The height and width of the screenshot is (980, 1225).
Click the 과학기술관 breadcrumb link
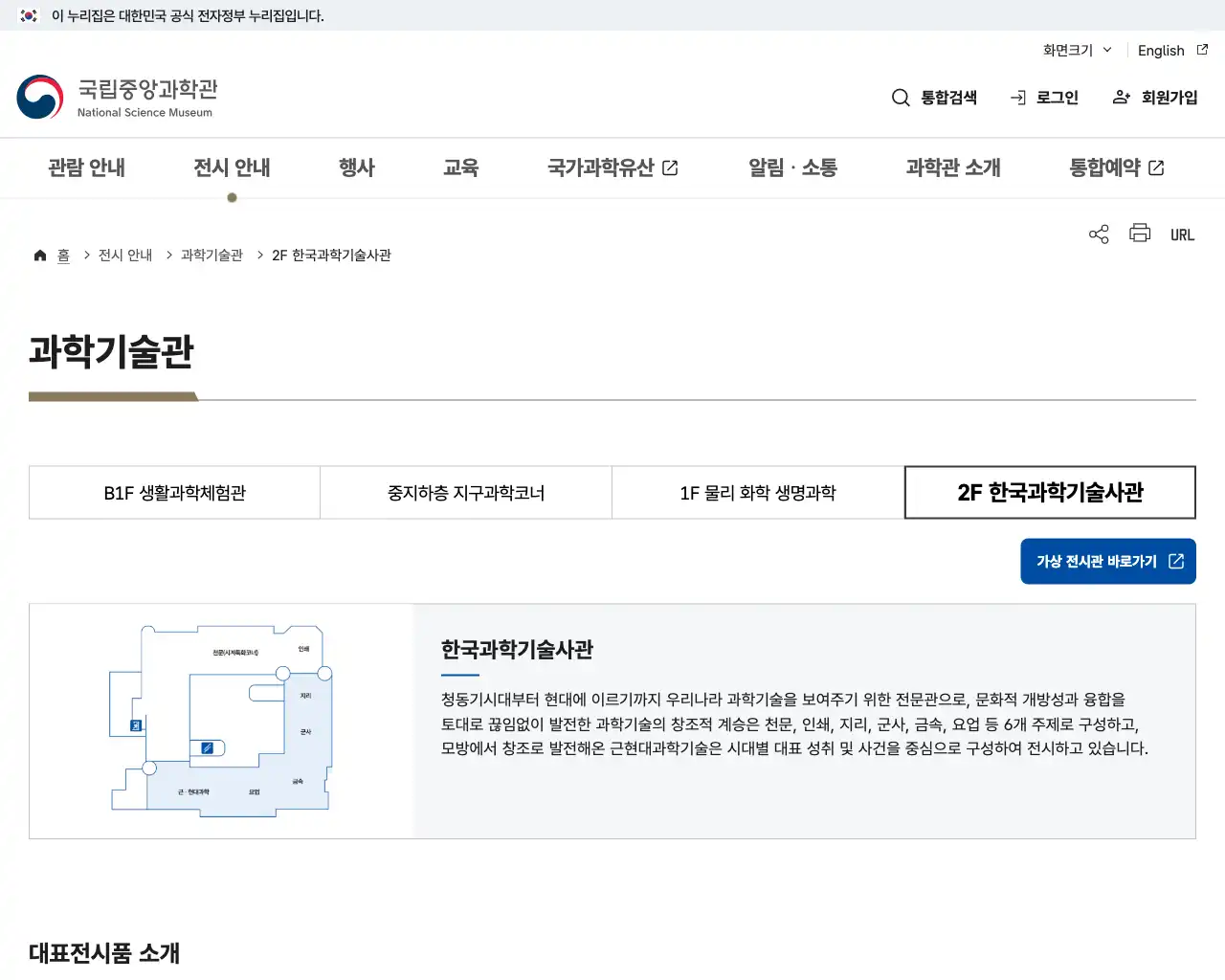point(210,255)
